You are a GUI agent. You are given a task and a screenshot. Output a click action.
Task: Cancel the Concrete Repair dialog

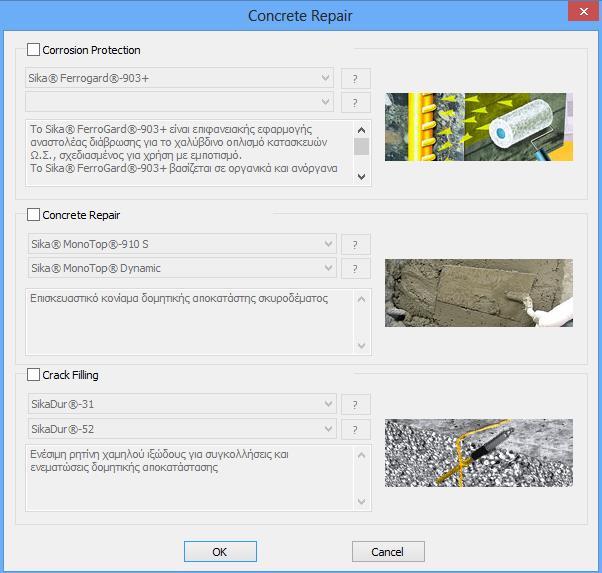tap(388, 551)
